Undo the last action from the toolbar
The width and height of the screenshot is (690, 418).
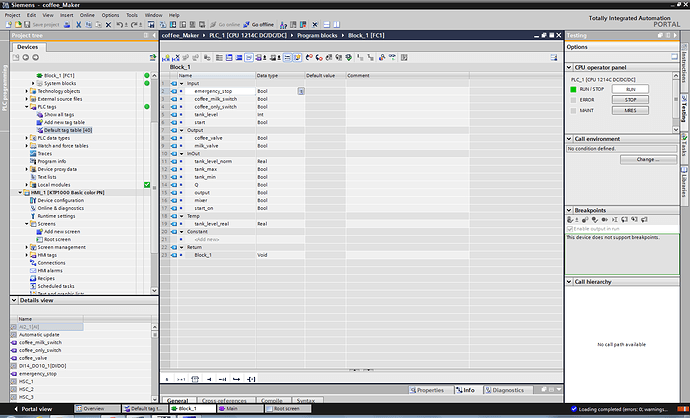tap(121, 25)
